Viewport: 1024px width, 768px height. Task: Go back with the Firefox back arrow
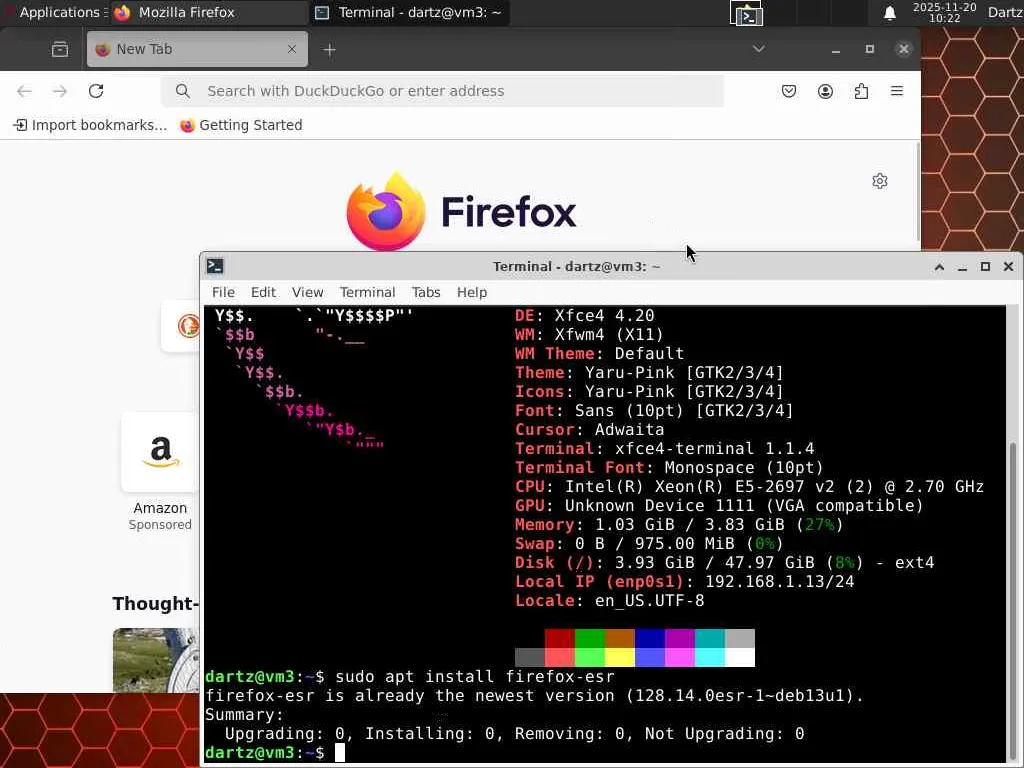(24, 91)
